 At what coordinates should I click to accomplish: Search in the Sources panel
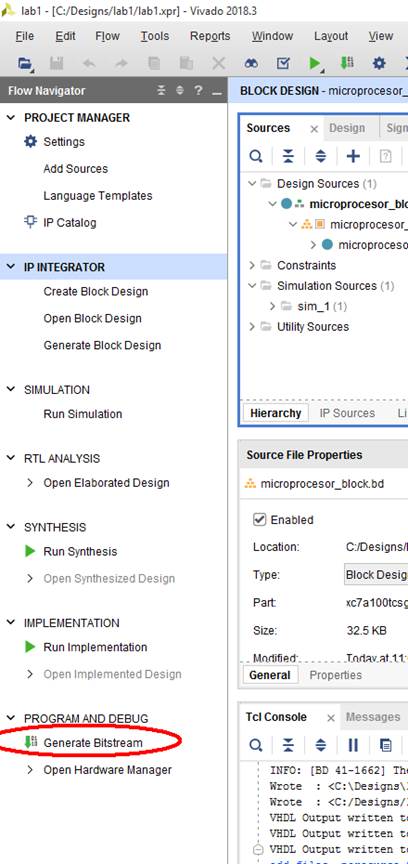point(255,156)
